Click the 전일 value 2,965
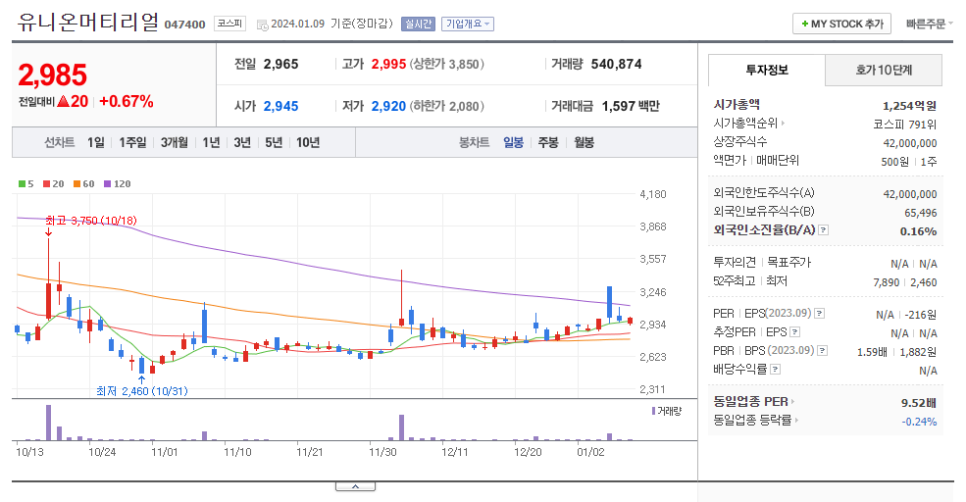Screen dimensions: 966x502 pos(281,64)
